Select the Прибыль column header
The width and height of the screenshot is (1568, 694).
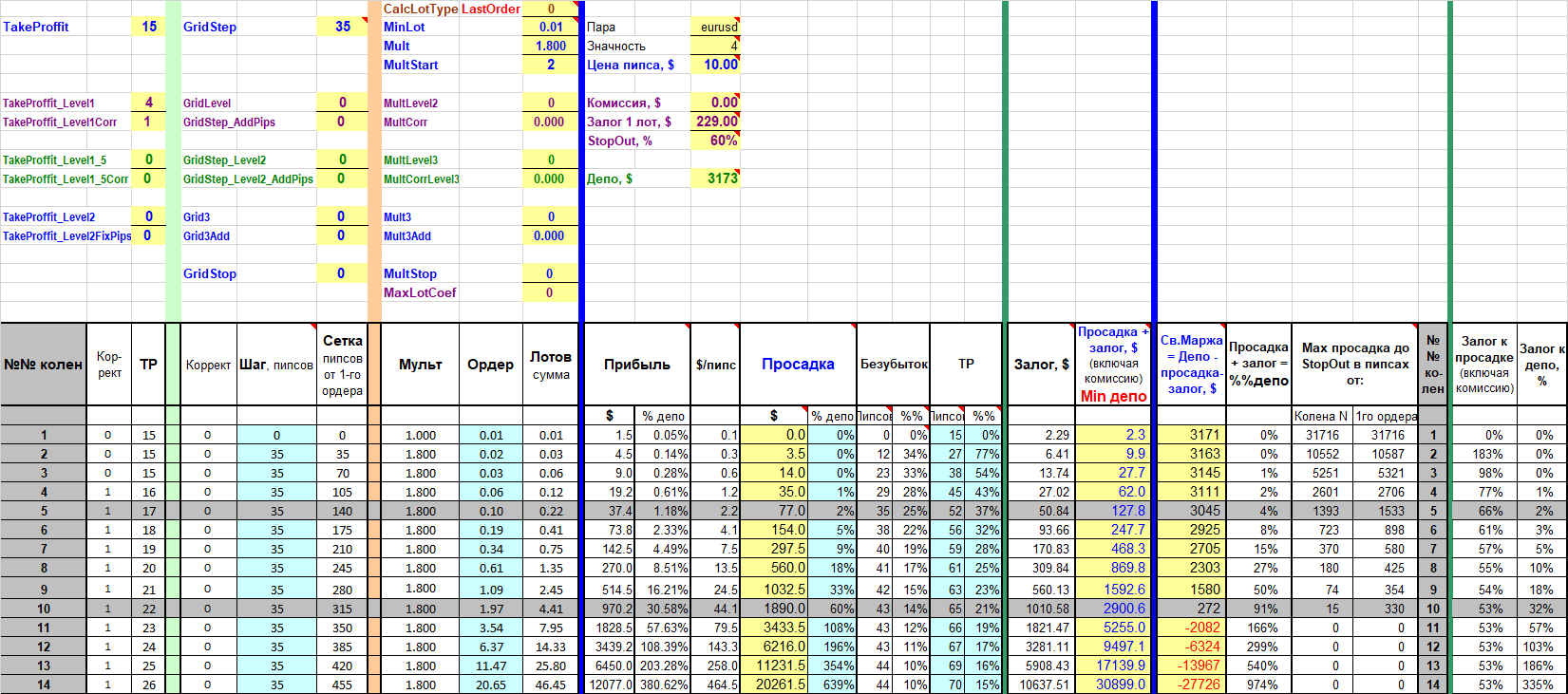point(637,364)
